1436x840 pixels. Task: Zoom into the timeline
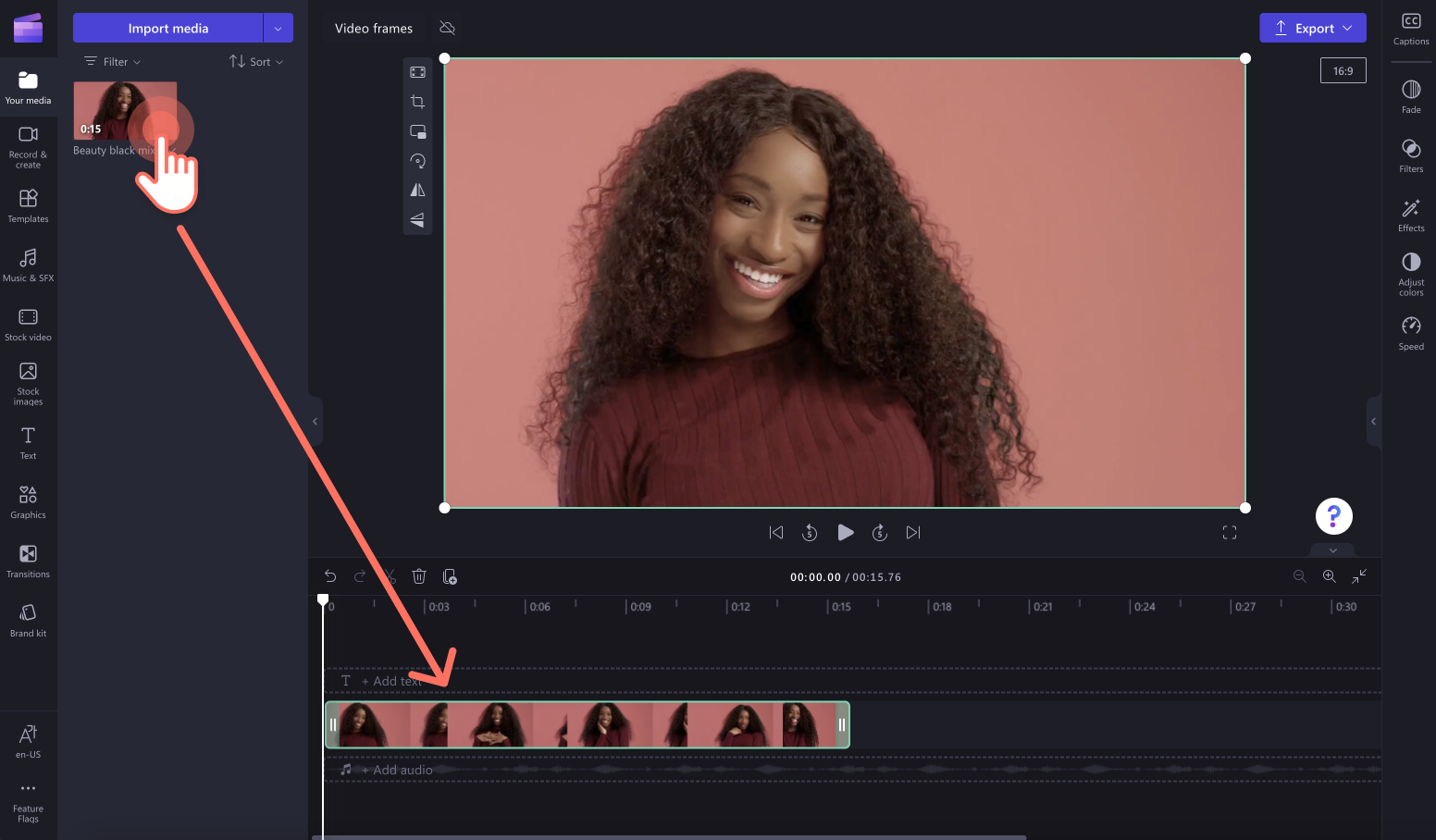pos(1329,576)
